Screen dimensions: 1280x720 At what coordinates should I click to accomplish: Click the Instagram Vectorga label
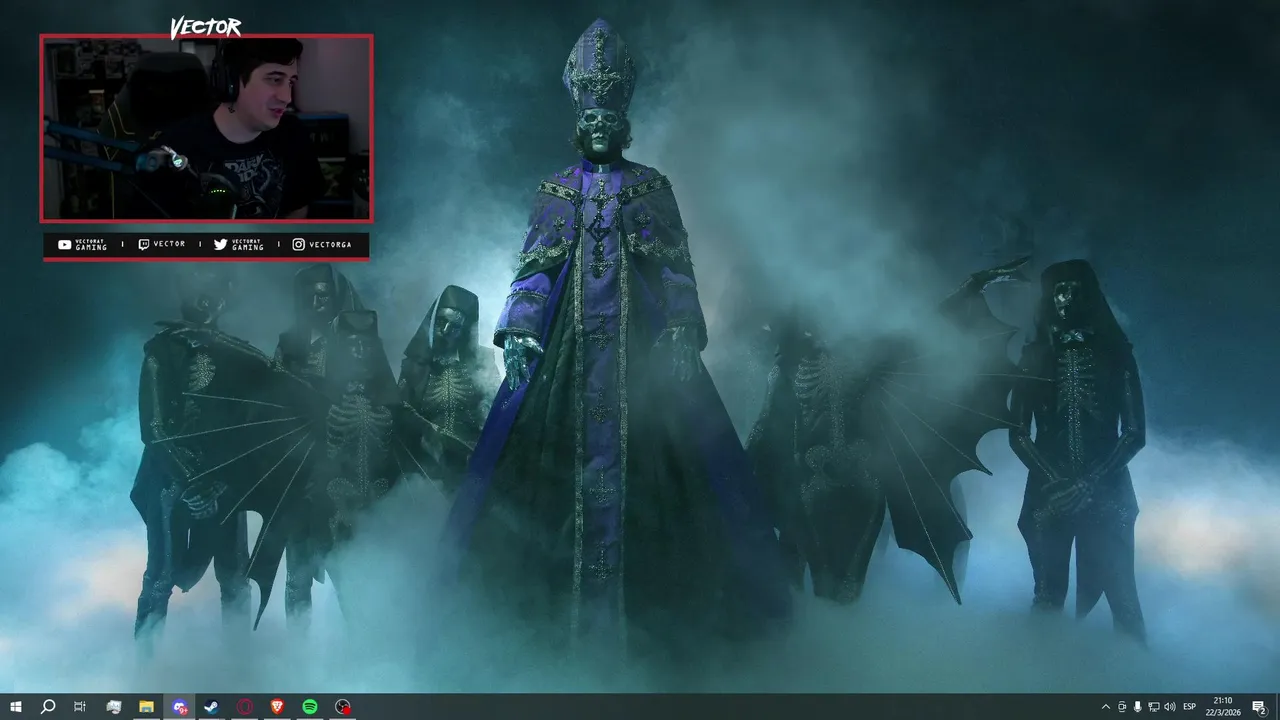coord(324,244)
